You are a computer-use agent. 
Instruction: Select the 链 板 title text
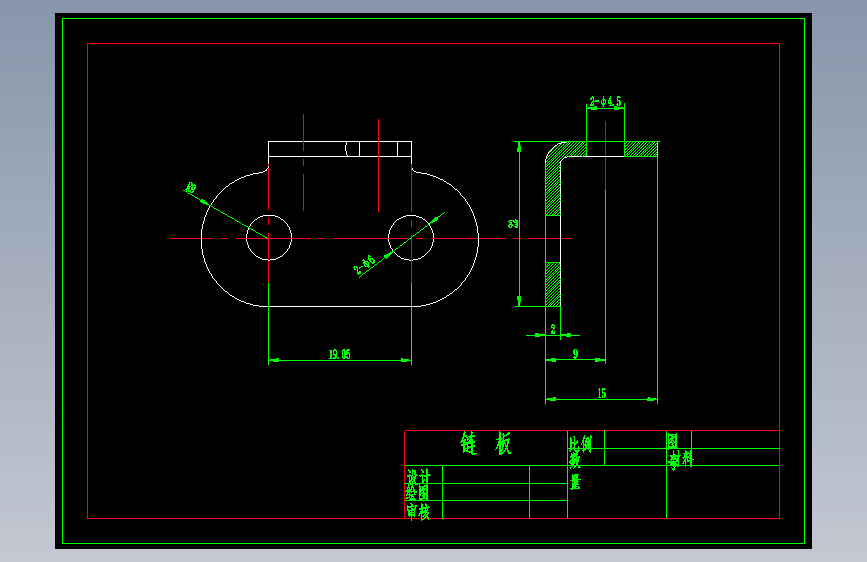(486, 444)
